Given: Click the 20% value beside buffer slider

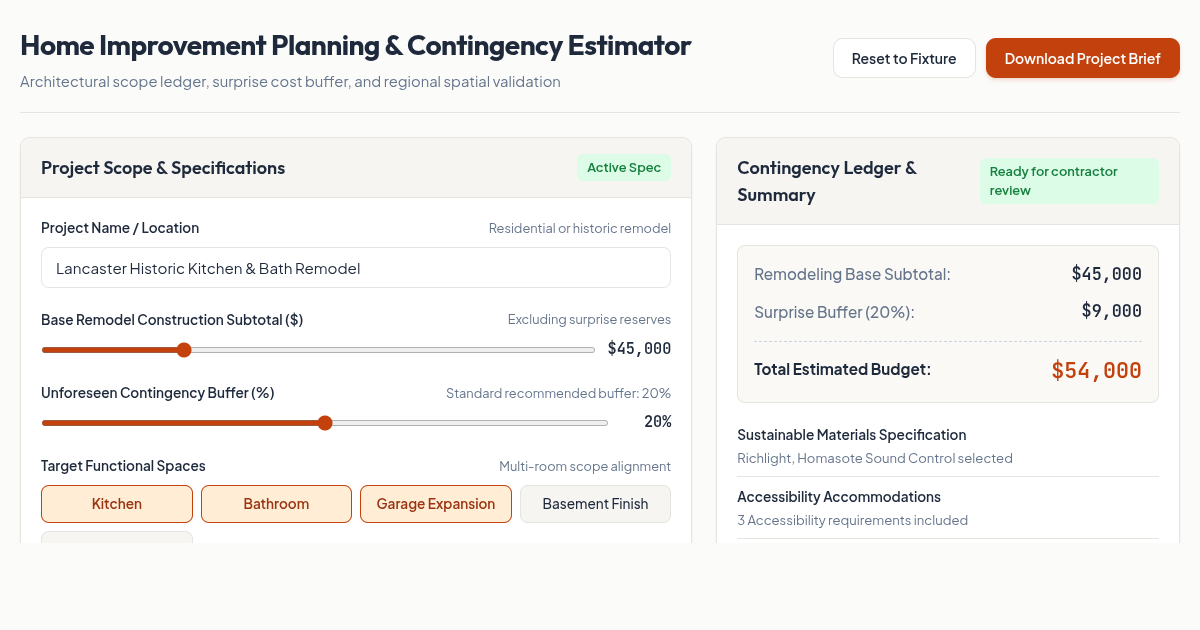Looking at the screenshot, I should click(x=657, y=422).
